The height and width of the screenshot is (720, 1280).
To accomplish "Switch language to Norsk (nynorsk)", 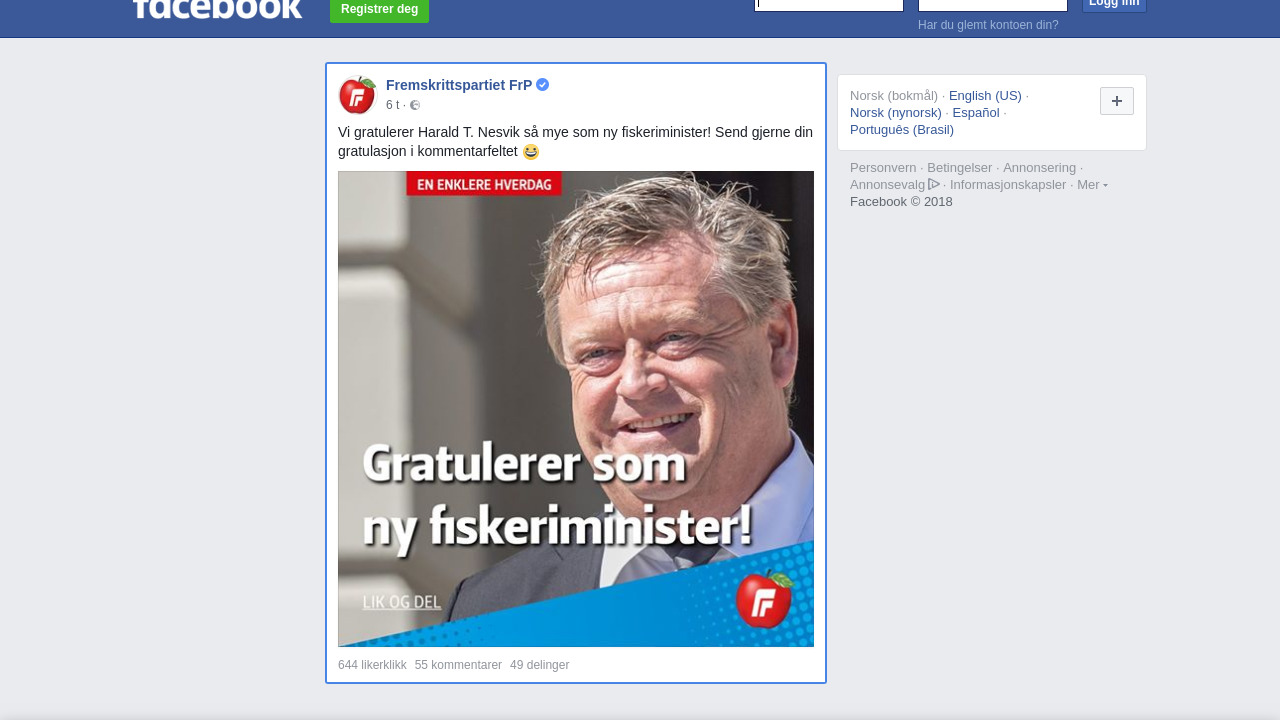I will (x=896, y=113).
